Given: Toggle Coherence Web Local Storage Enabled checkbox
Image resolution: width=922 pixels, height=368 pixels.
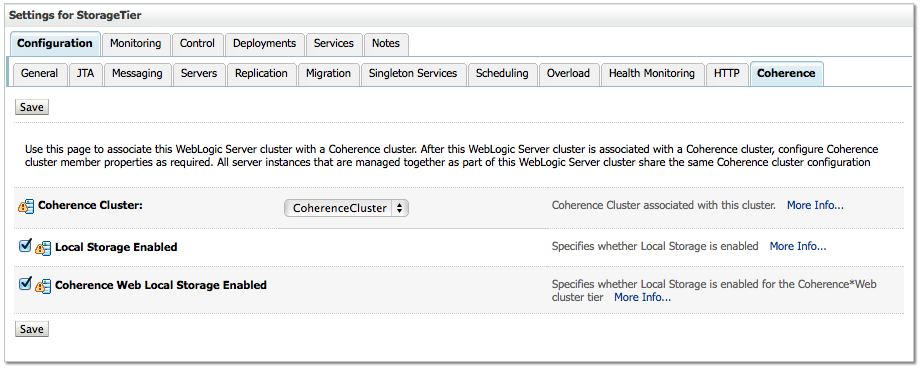Looking at the screenshot, I should tap(25, 284).
